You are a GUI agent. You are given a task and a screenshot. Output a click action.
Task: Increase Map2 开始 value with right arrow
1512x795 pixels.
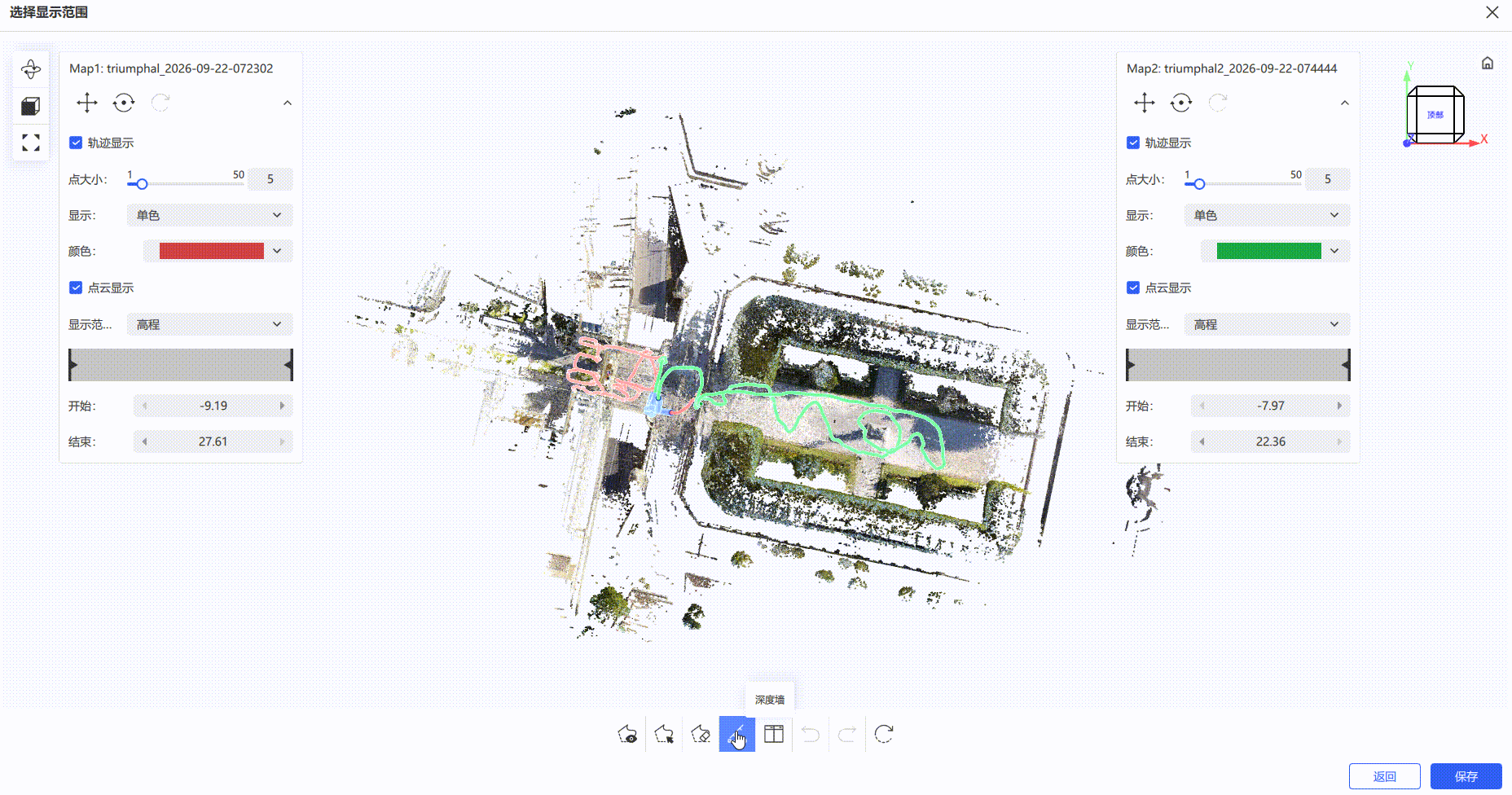click(x=1340, y=406)
